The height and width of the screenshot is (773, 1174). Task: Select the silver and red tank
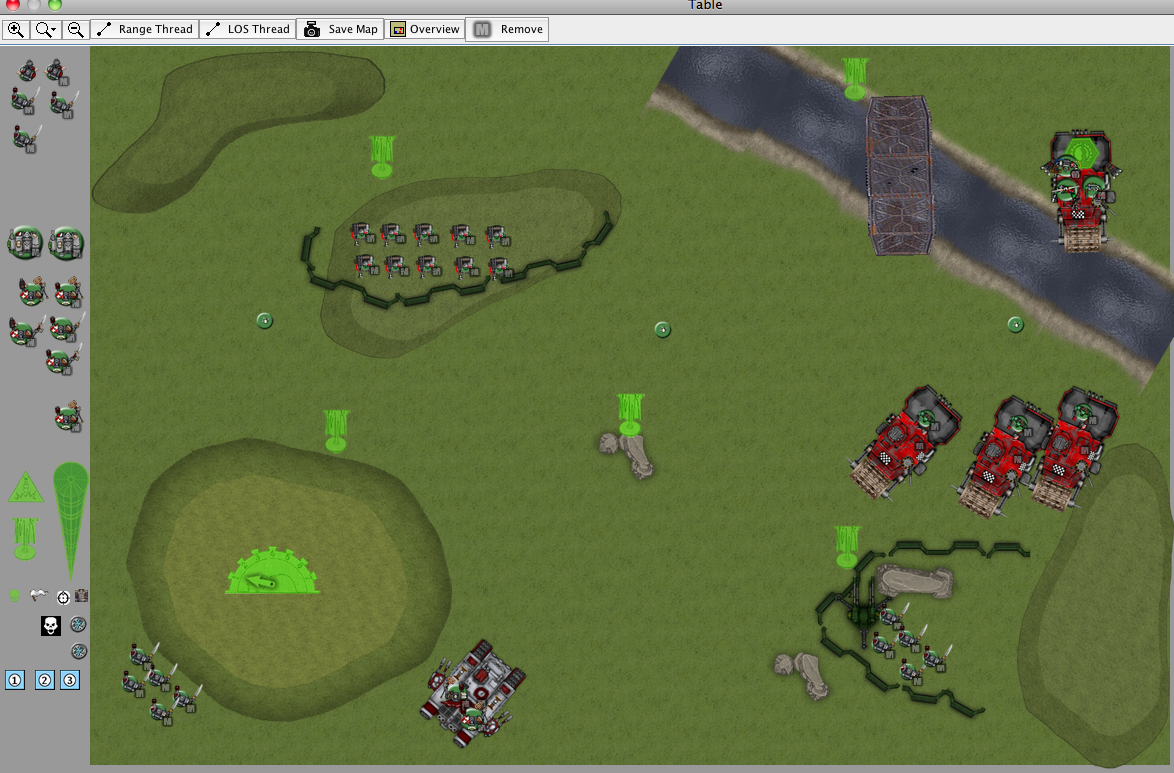[x=473, y=693]
